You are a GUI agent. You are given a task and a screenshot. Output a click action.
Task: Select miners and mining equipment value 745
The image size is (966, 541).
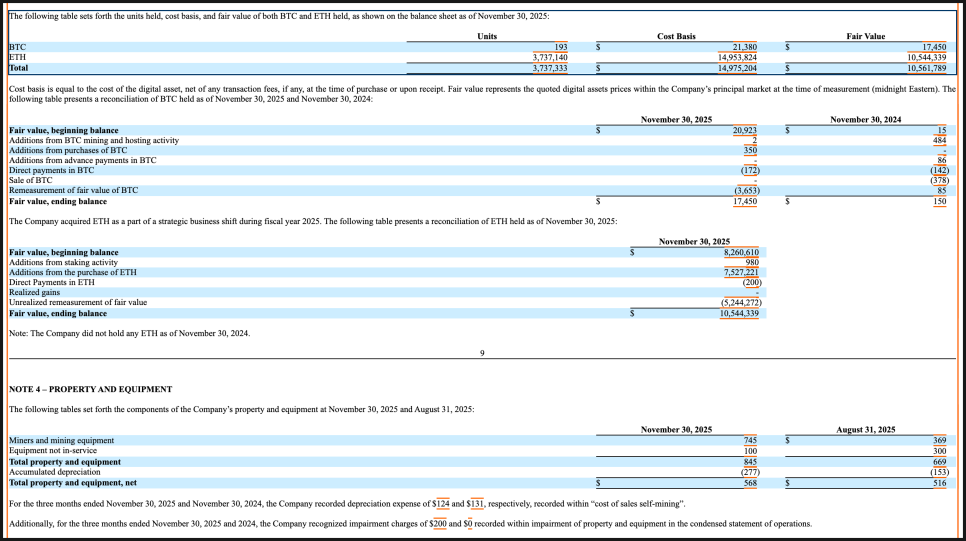click(750, 440)
